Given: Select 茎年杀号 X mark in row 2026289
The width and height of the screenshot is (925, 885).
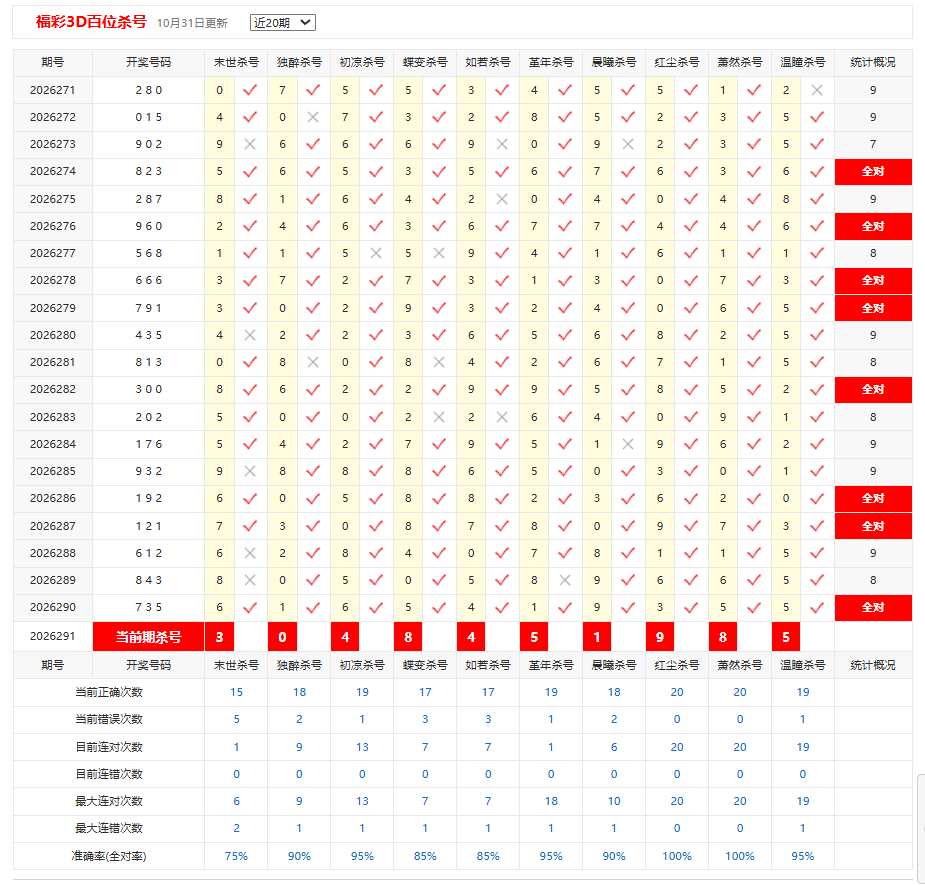Looking at the screenshot, I should tap(565, 581).
